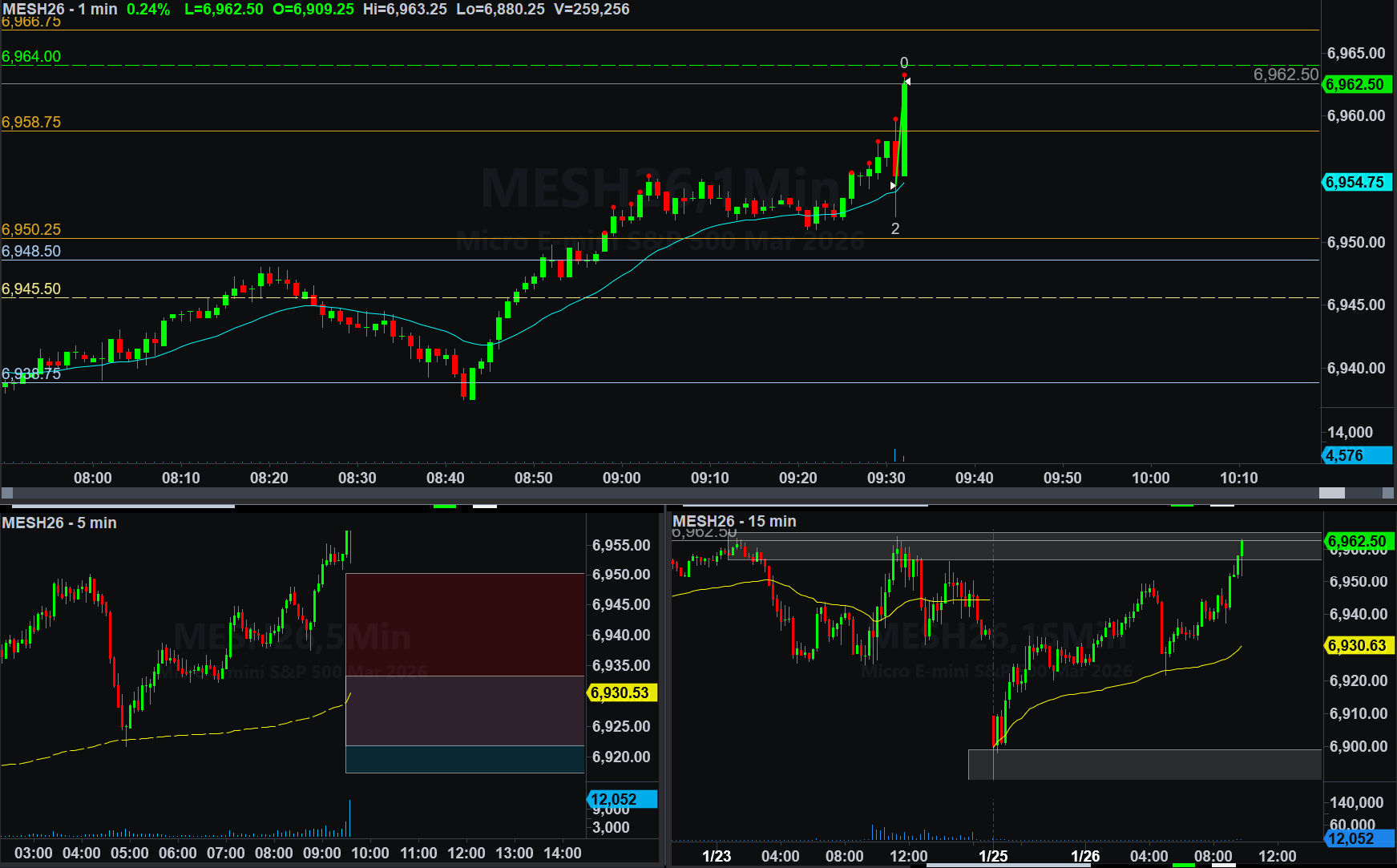The height and width of the screenshot is (868, 1397).
Task: Click the teal shaded zone on 5 min chart
Action: point(465,759)
